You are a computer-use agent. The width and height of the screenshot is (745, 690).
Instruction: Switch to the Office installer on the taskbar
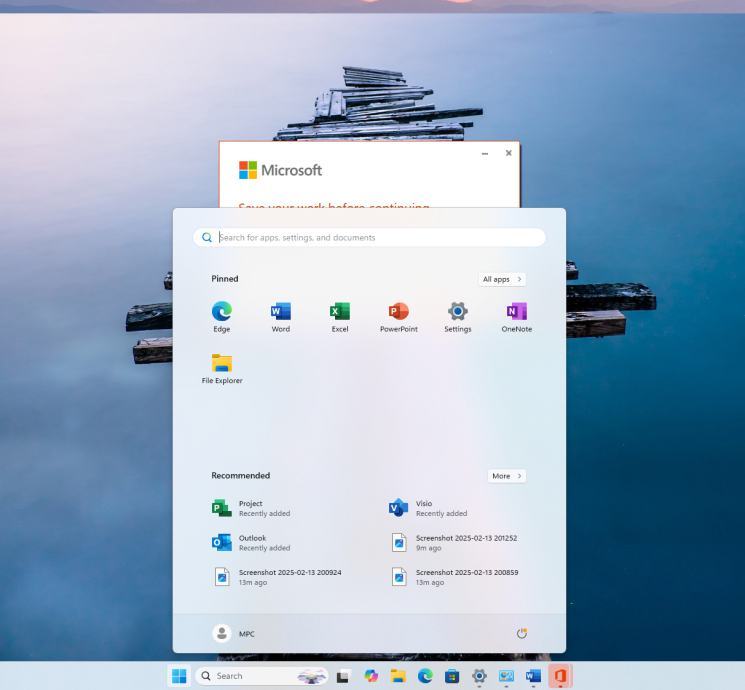(x=560, y=676)
